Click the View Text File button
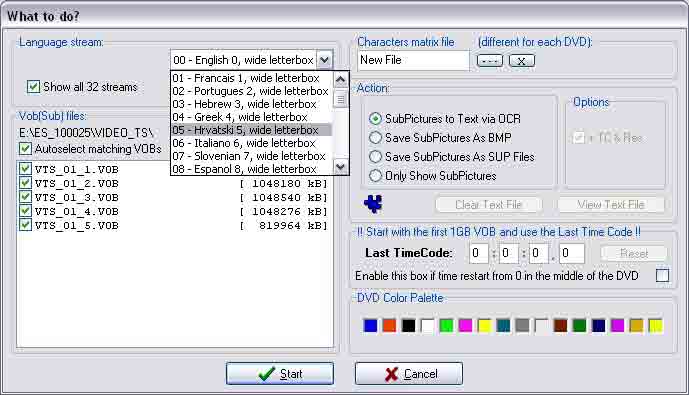Image resolution: width=689 pixels, height=395 pixels. [x=611, y=205]
